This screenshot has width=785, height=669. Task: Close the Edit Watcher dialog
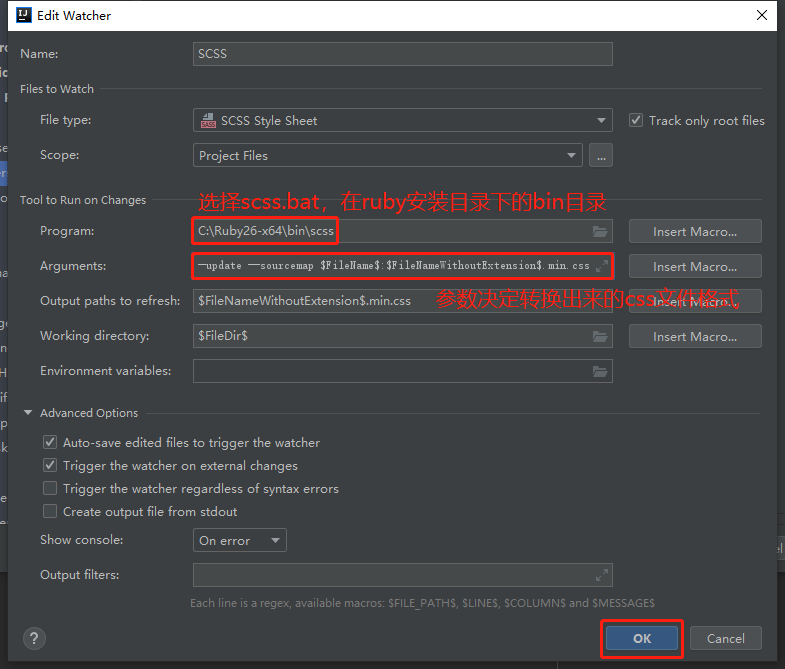point(762,15)
